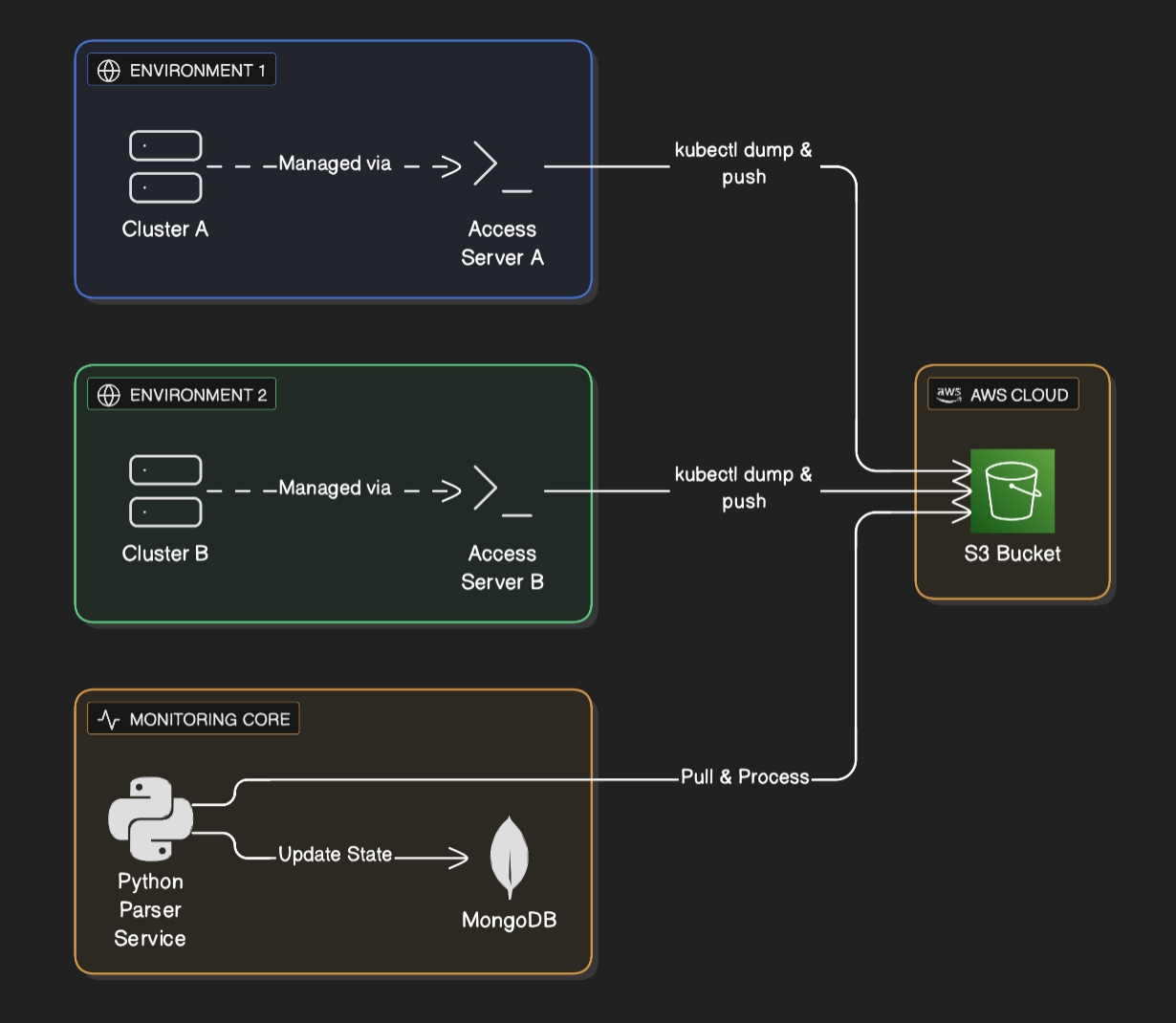Select the ENVIRONMENT 2 group title
This screenshot has height=1023, width=1176.
coord(198,395)
